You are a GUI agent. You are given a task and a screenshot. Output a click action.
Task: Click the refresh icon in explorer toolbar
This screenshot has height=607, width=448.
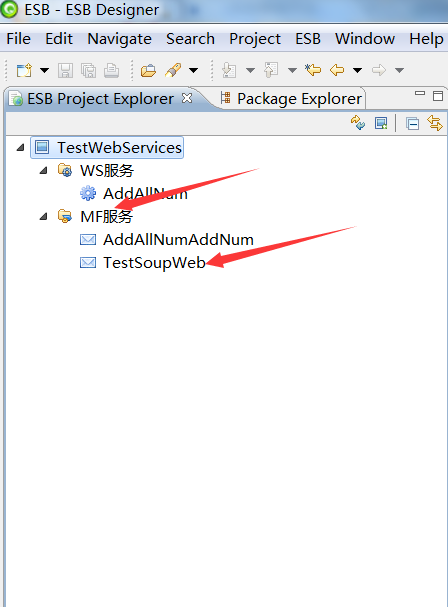[358, 123]
